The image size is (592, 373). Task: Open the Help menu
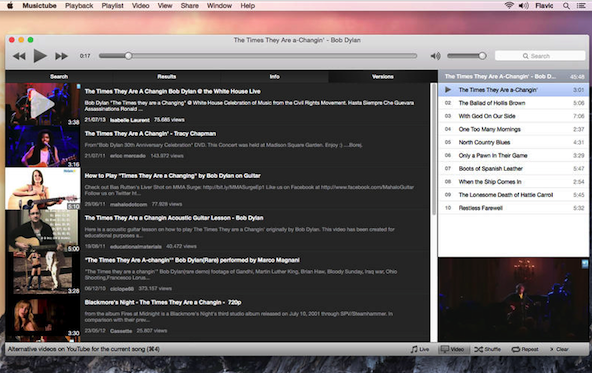pos(248,6)
